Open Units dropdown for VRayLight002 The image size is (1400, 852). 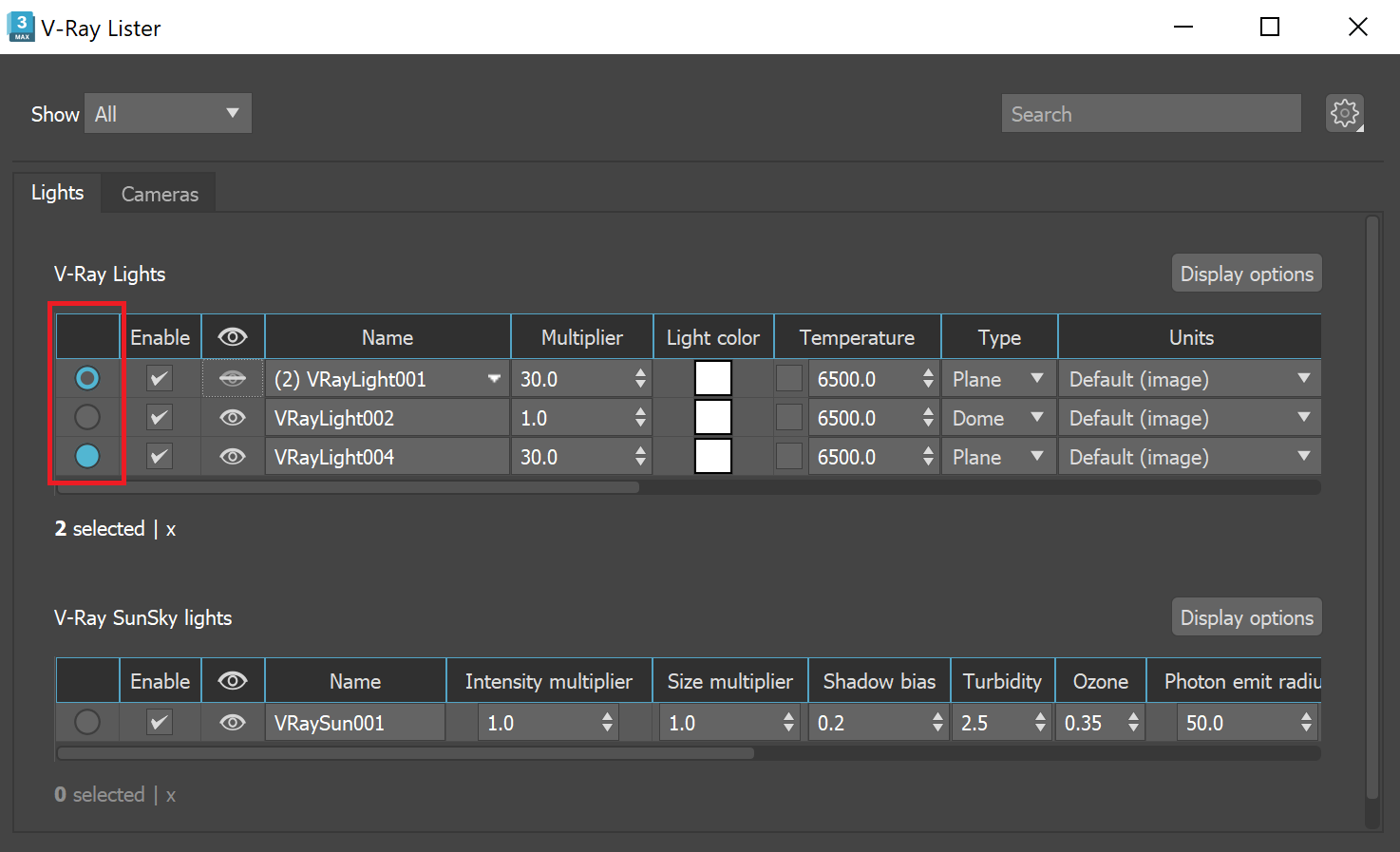[1190, 418]
